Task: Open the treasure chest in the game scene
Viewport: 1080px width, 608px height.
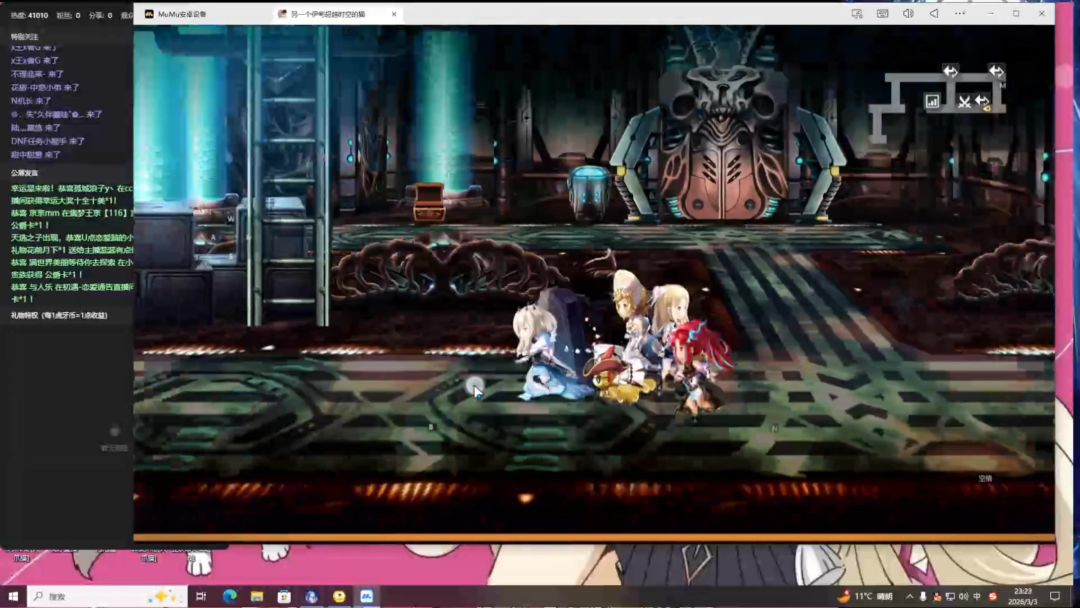Action: [429, 202]
